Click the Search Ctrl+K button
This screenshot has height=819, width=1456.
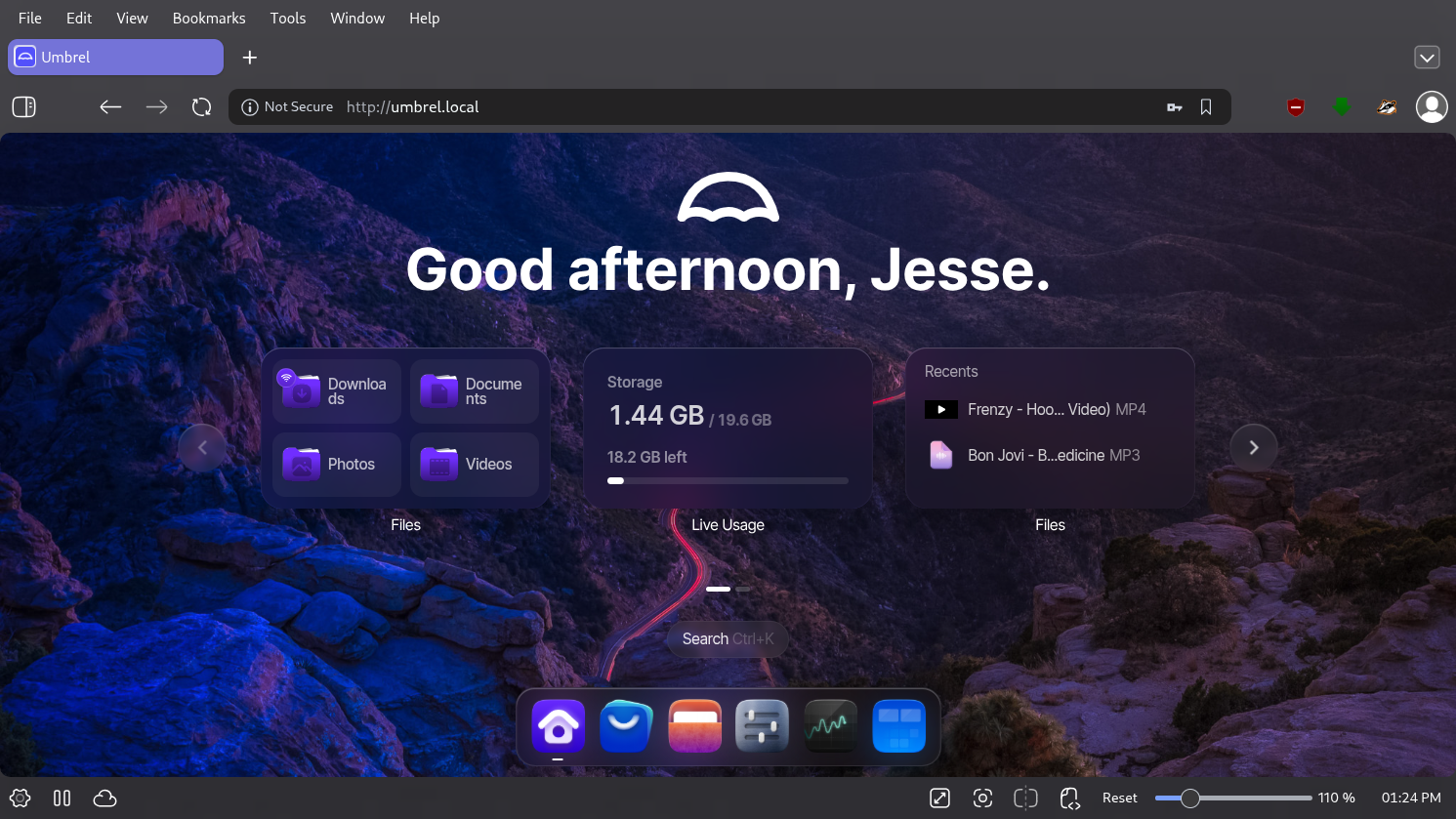(x=728, y=638)
